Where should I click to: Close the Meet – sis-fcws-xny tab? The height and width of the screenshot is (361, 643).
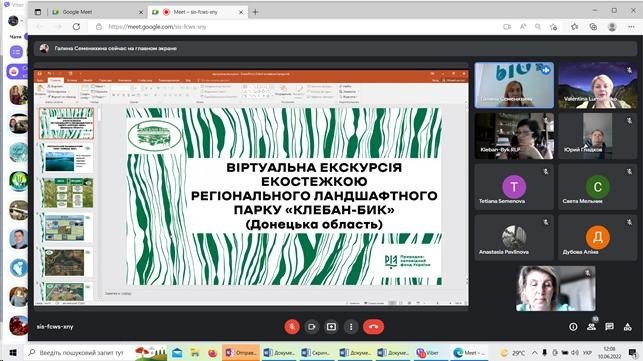pos(241,12)
